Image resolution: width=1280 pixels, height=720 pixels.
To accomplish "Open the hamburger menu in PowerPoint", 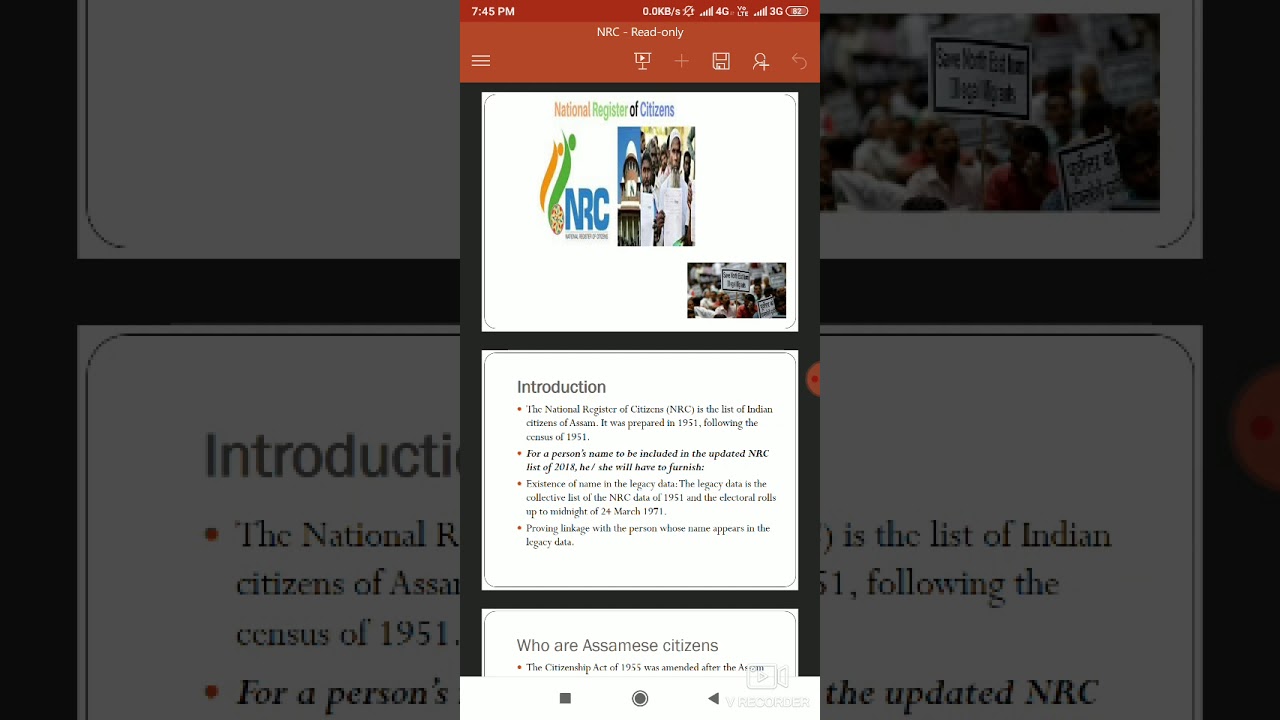I will pyautogui.click(x=481, y=61).
